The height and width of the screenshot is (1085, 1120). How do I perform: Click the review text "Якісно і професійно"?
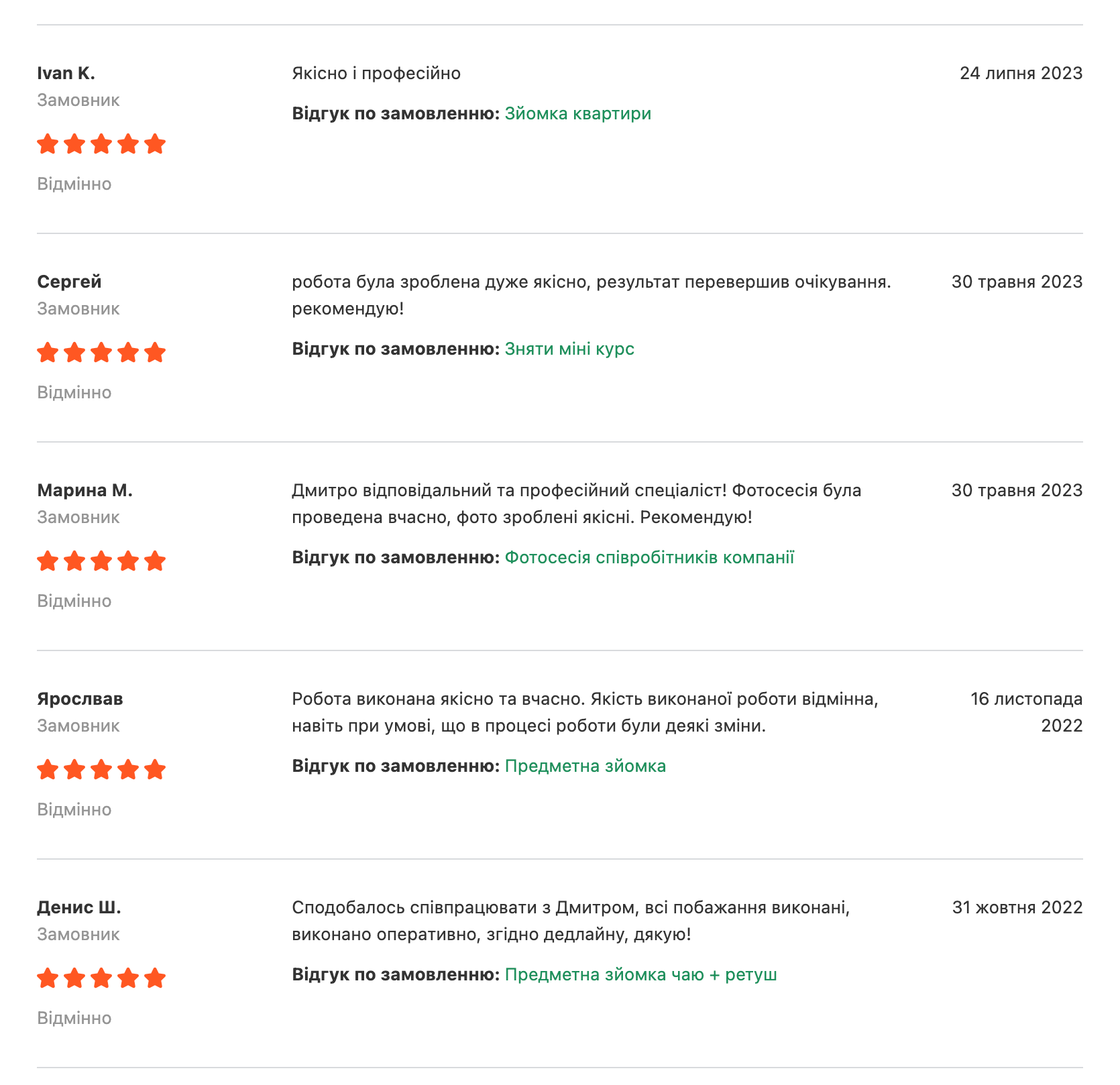376,73
